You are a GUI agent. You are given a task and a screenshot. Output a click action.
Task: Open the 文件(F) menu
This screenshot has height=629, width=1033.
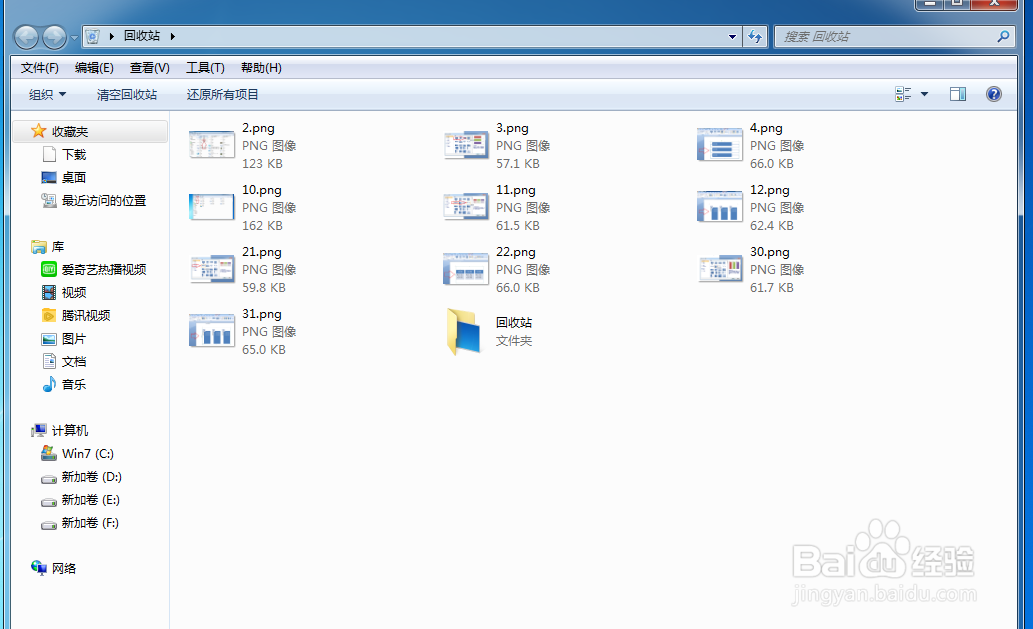pyautogui.click(x=40, y=68)
